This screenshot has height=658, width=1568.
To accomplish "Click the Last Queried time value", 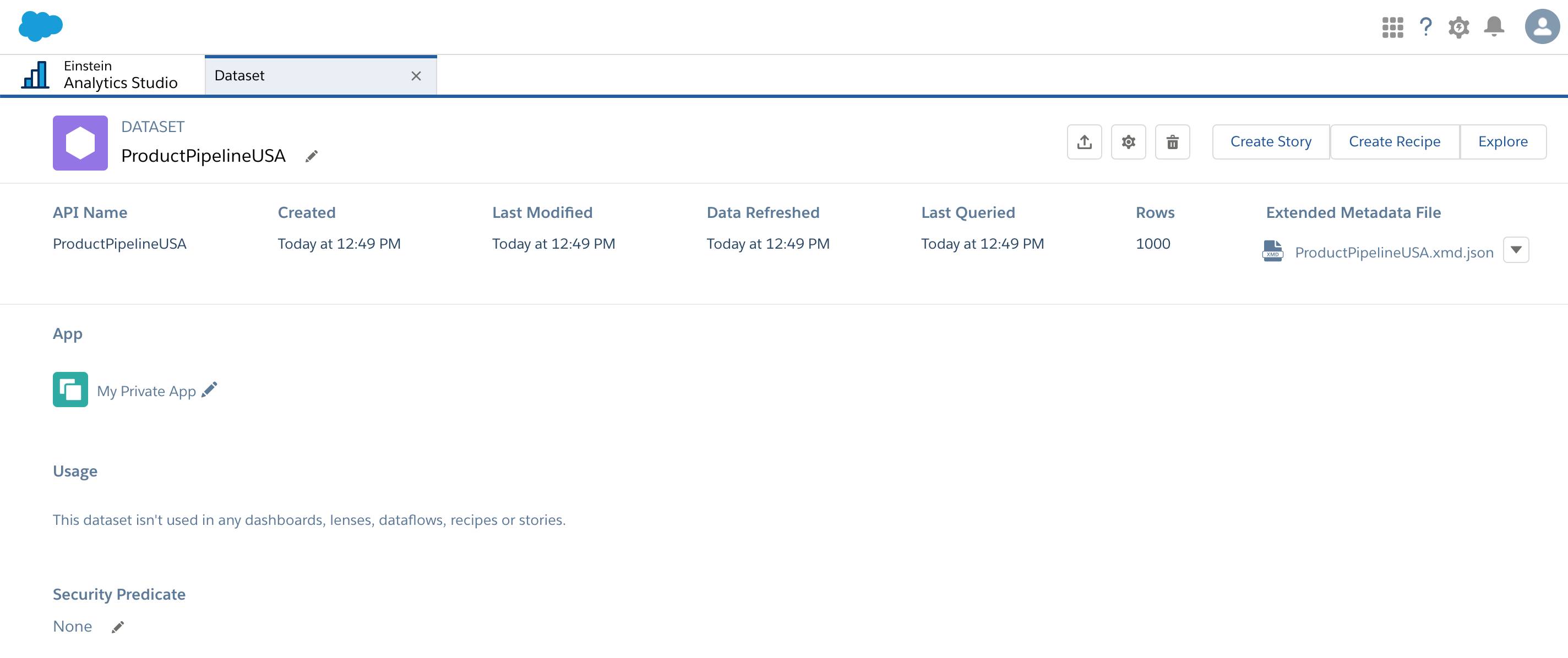I will point(982,244).
